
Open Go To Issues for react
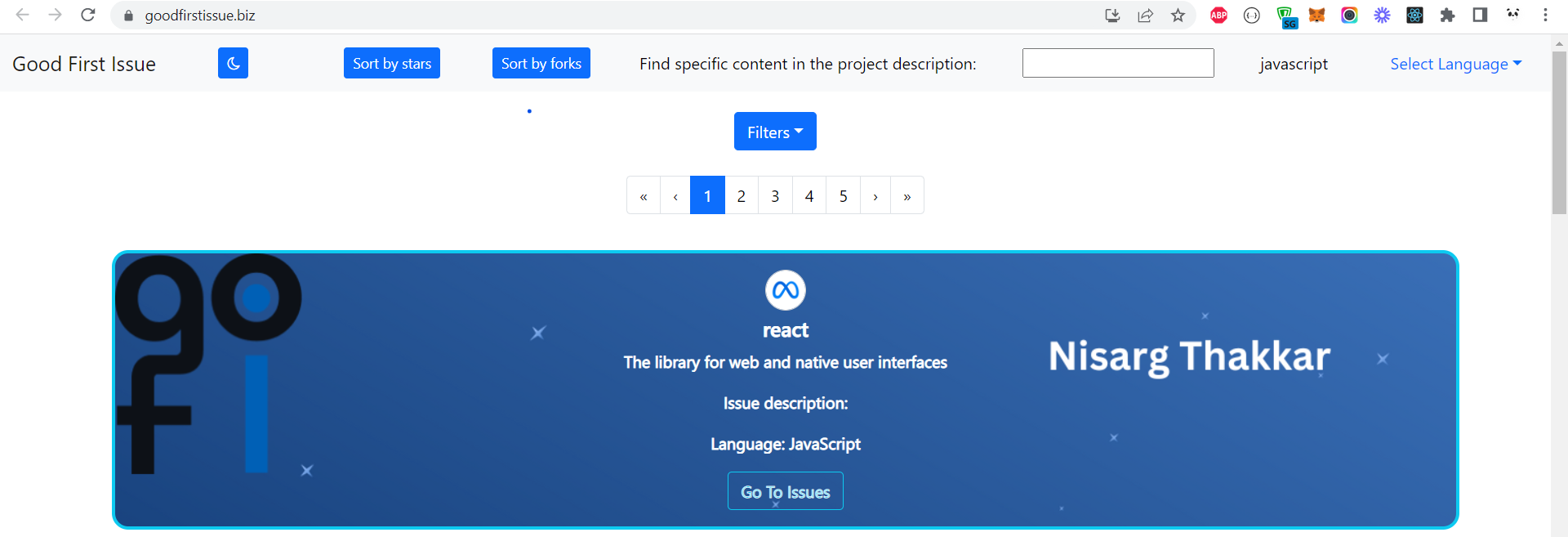coord(786,491)
